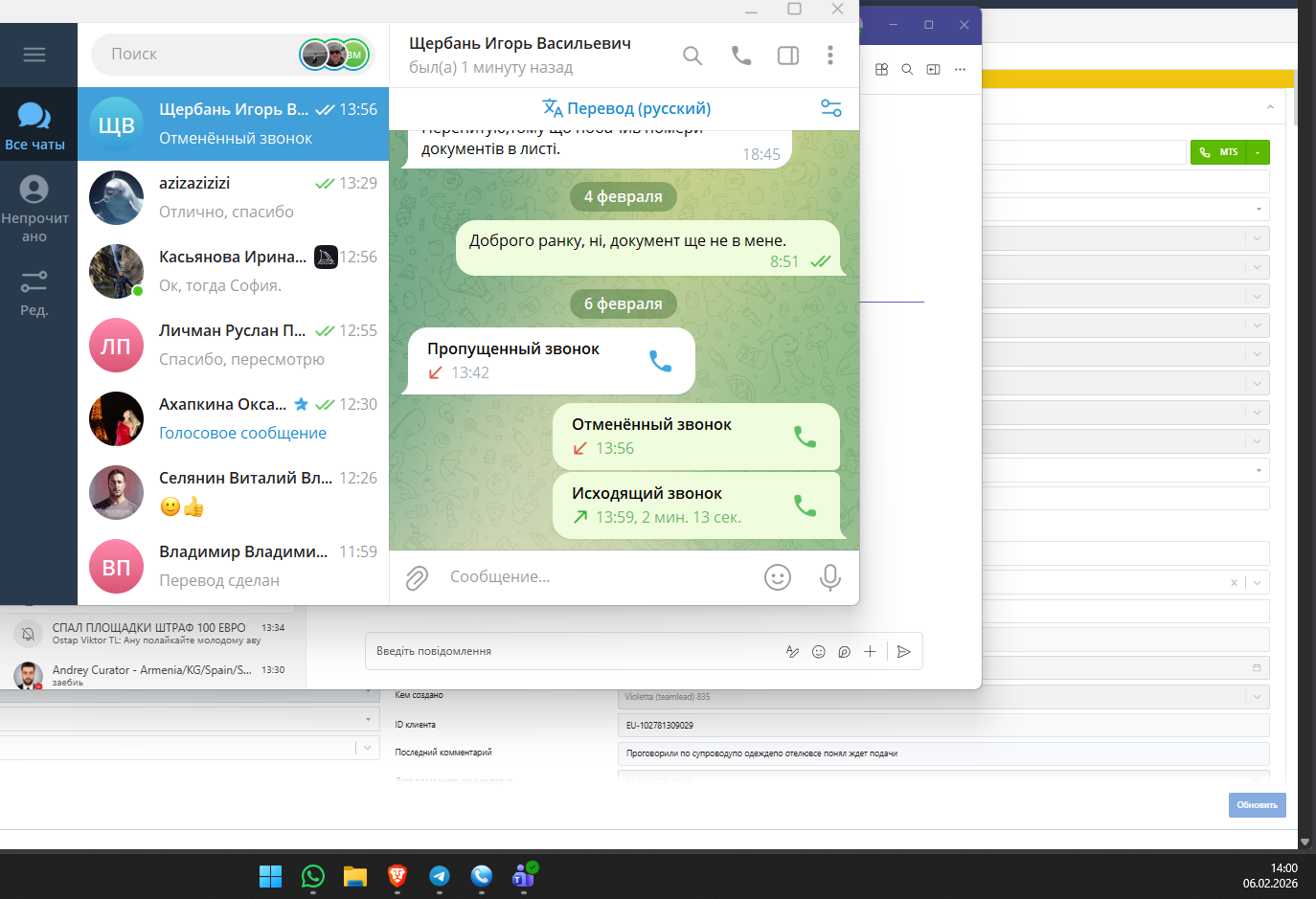Click the Loop component icon in the Teams compose box
Screen dimensions: 1316x899
pos(845,651)
